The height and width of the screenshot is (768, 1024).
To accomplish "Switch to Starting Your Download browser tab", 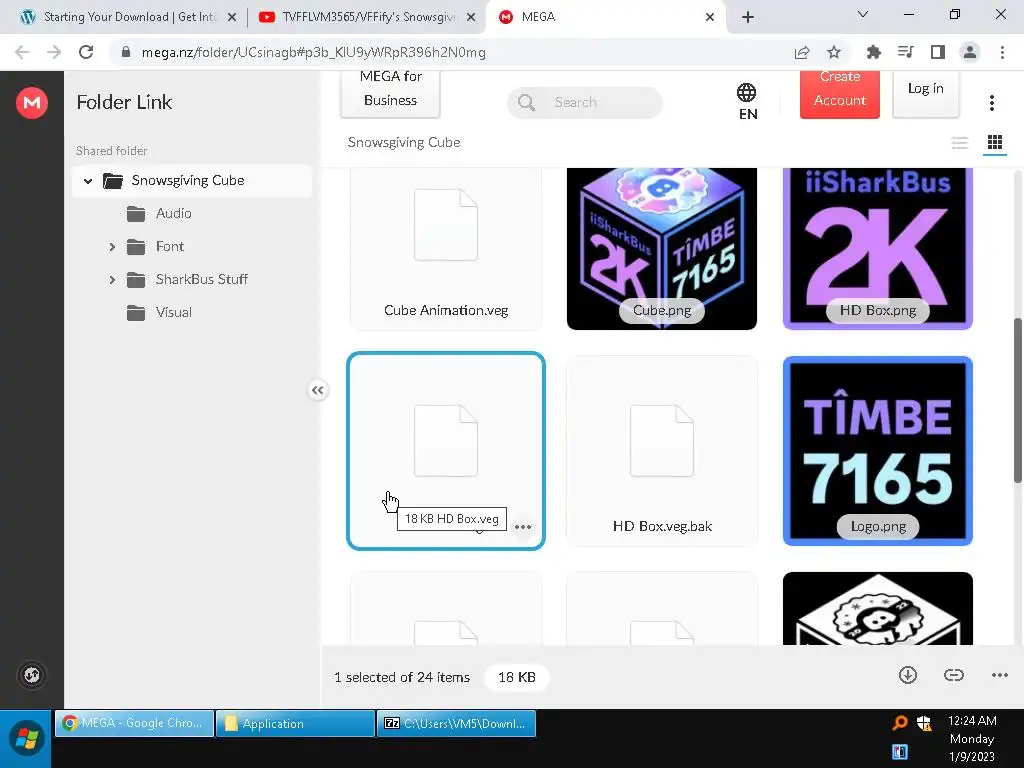I will coord(129,17).
